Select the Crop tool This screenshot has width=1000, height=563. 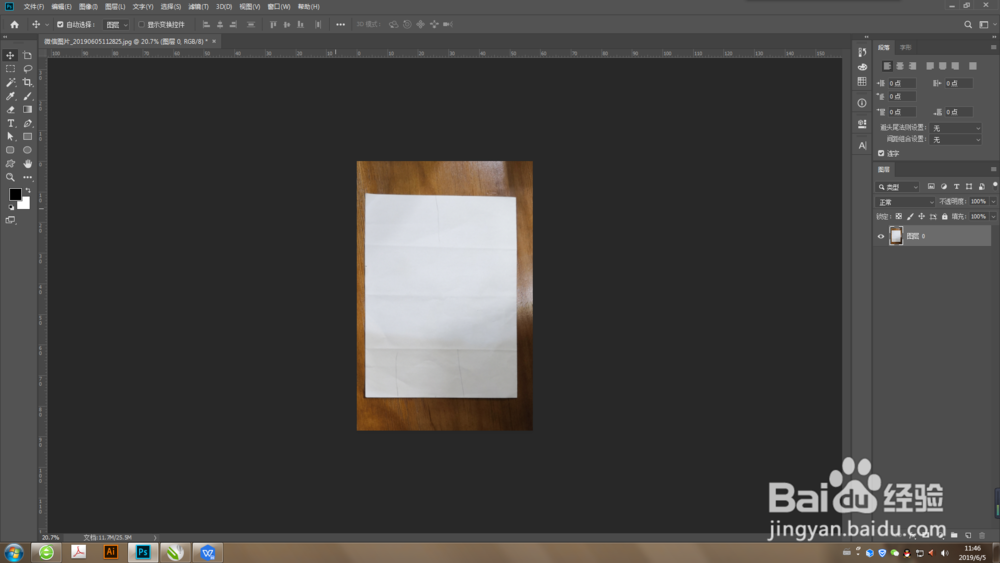[27, 82]
